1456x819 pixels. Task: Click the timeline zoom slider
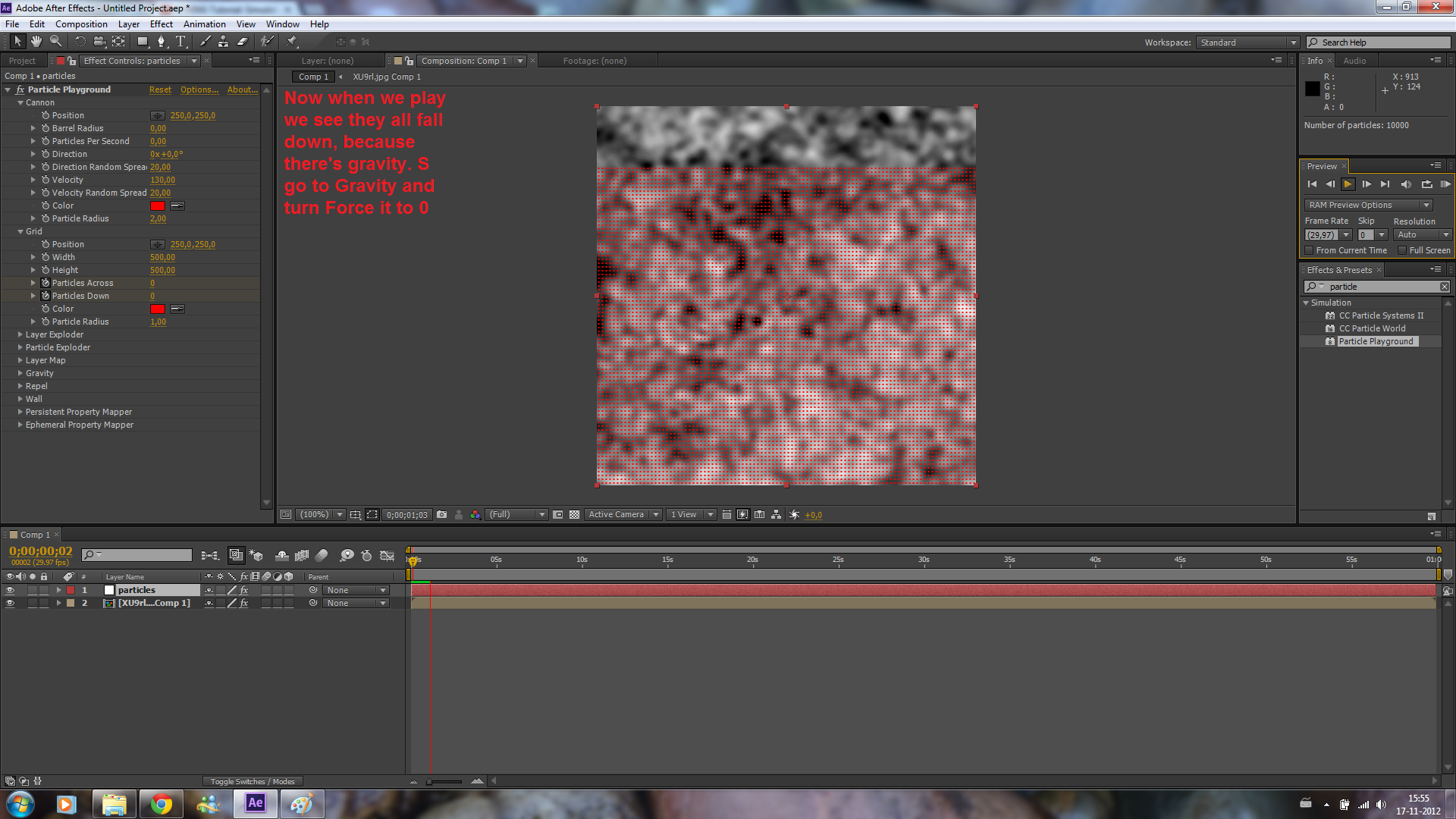pyautogui.click(x=444, y=781)
